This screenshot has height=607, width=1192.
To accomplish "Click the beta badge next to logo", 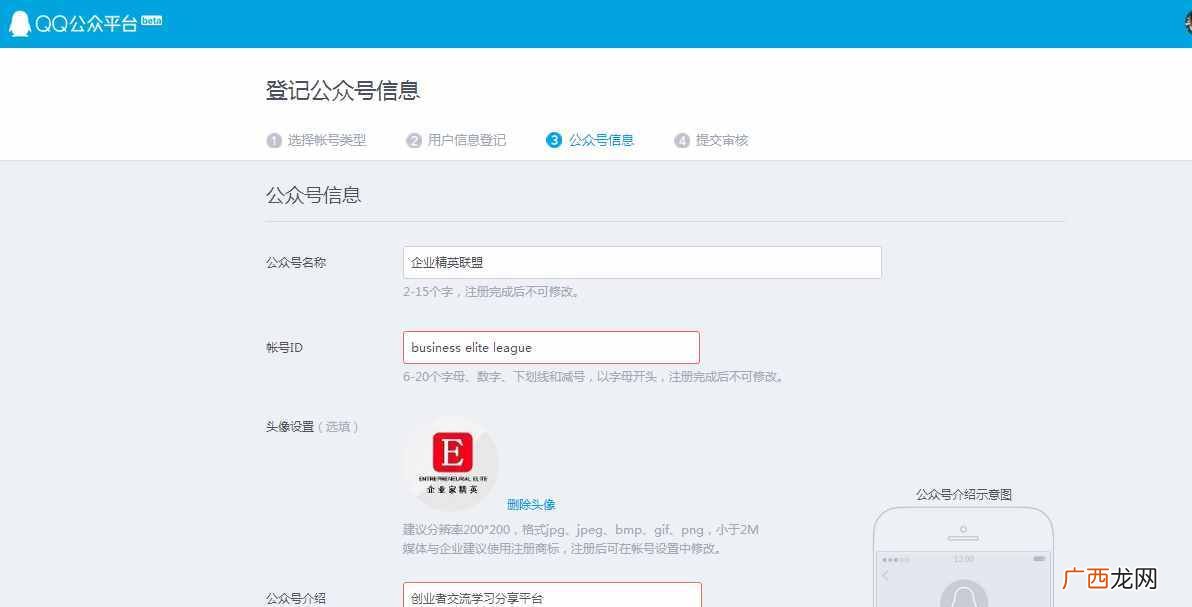I will pos(151,21).
